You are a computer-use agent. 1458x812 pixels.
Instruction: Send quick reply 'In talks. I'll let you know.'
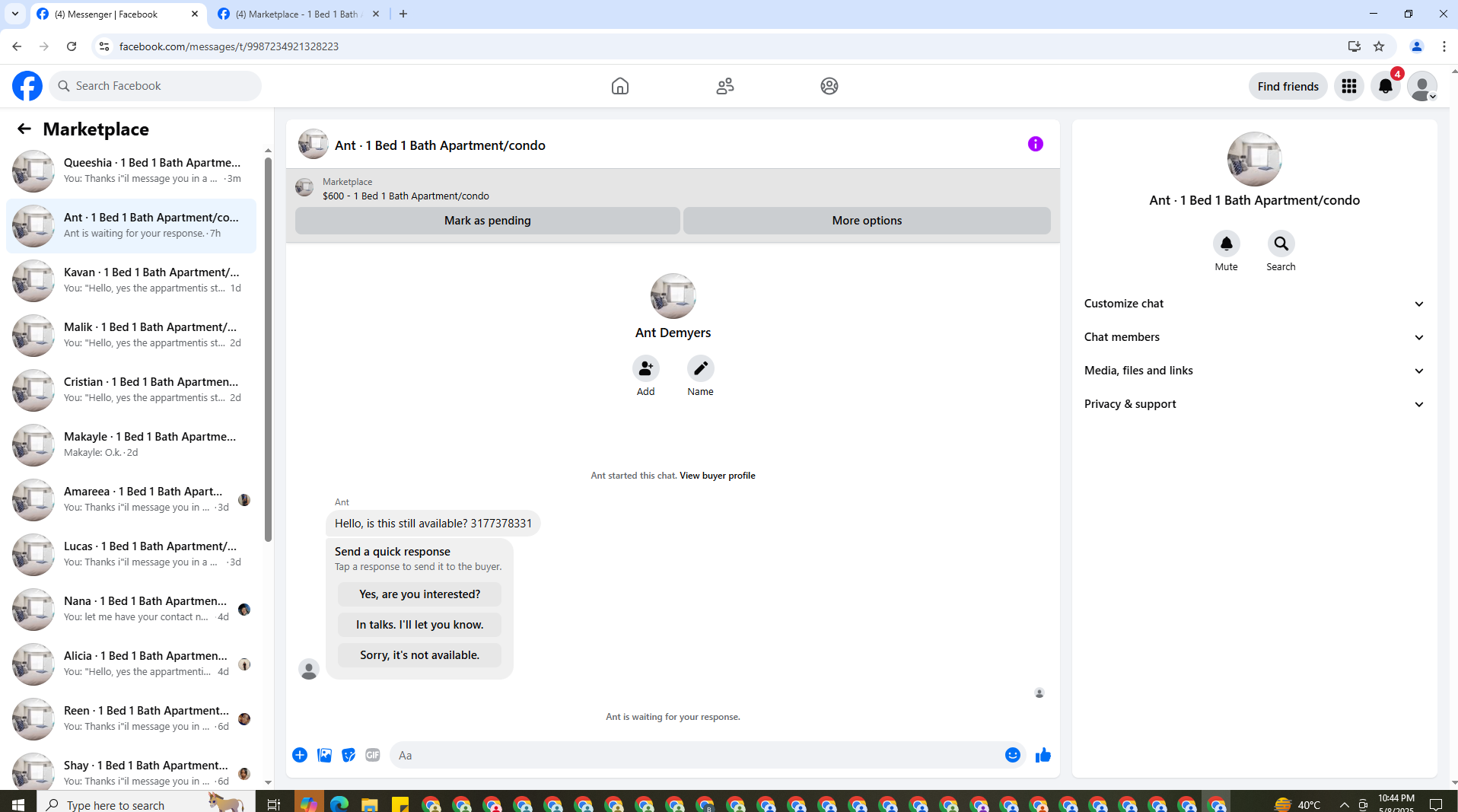(420, 625)
